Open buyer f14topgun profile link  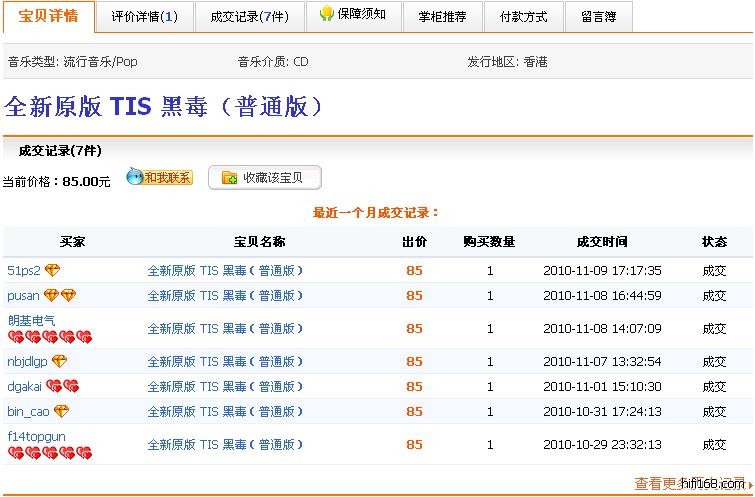(x=36, y=436)
